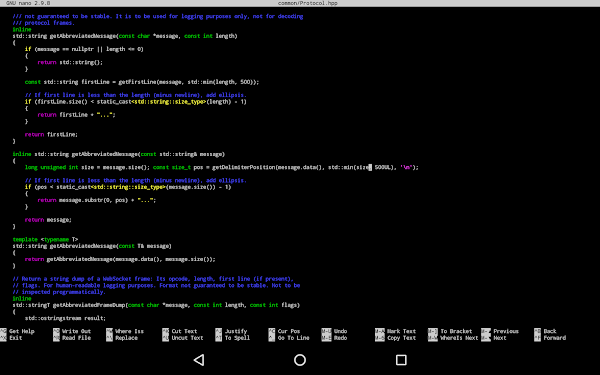Screen dimensions: 600x375
Task: Select the 'Go To Line' shortcut label
Action: [293, 338]
